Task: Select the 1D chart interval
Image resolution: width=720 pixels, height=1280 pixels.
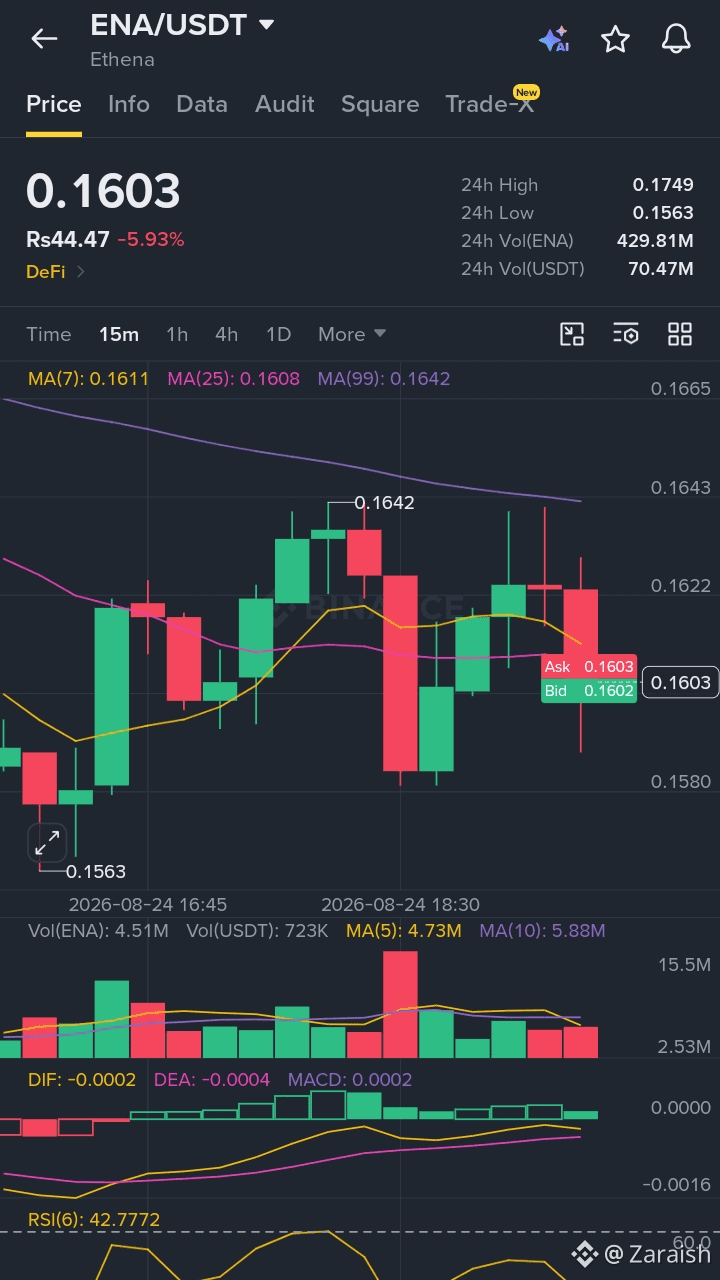Action: click(279, 334)
